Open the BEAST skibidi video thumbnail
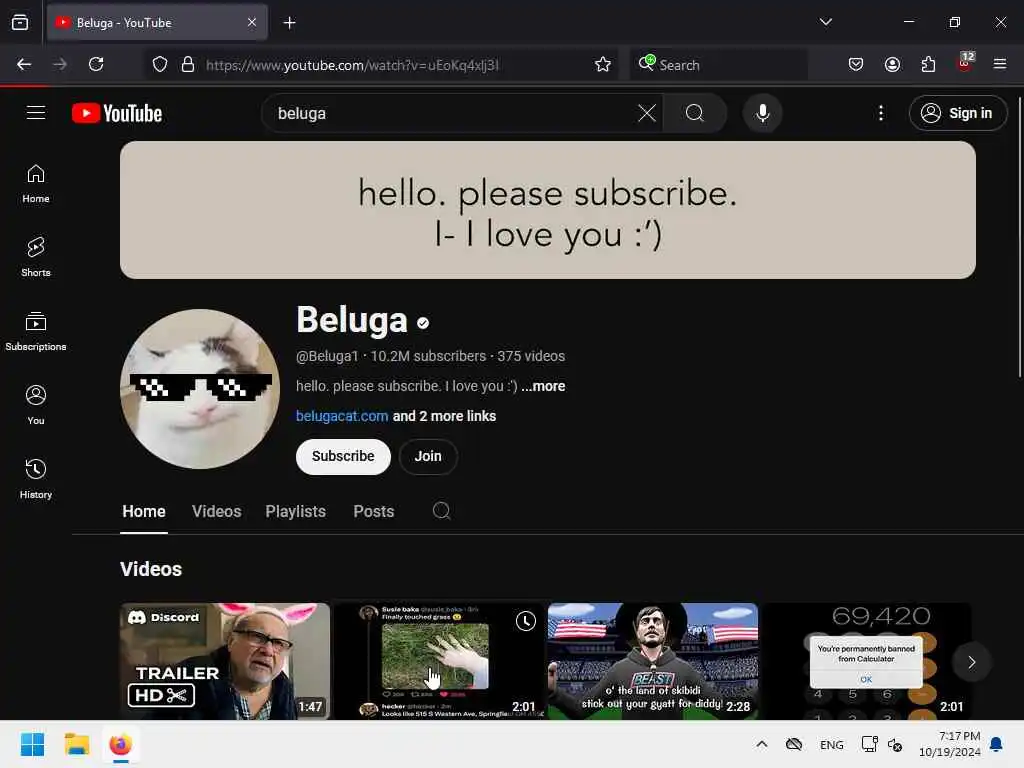 (x=653, y=661)
